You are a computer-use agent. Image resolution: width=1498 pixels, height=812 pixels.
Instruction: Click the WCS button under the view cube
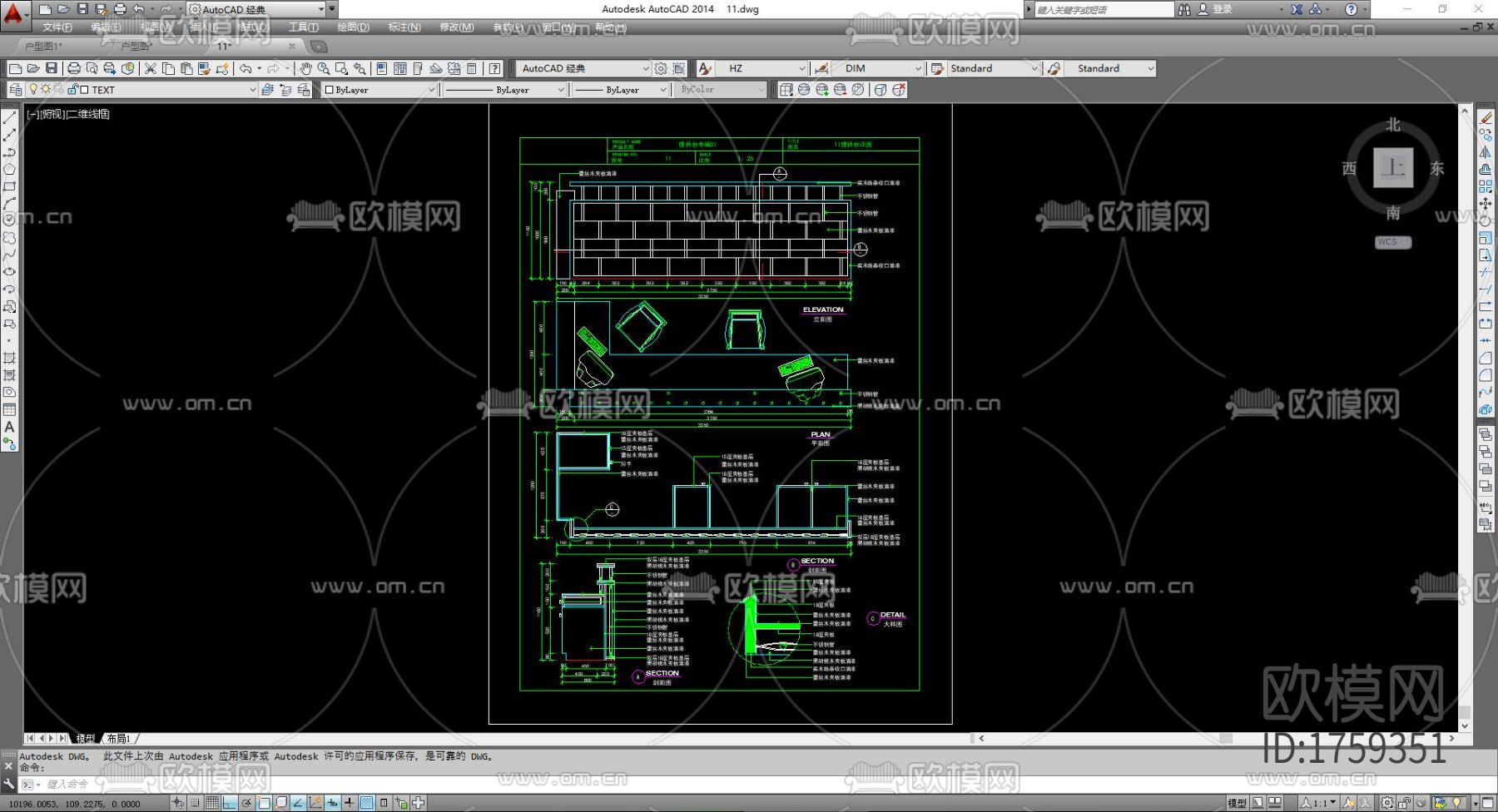[x=1392, y=242]
